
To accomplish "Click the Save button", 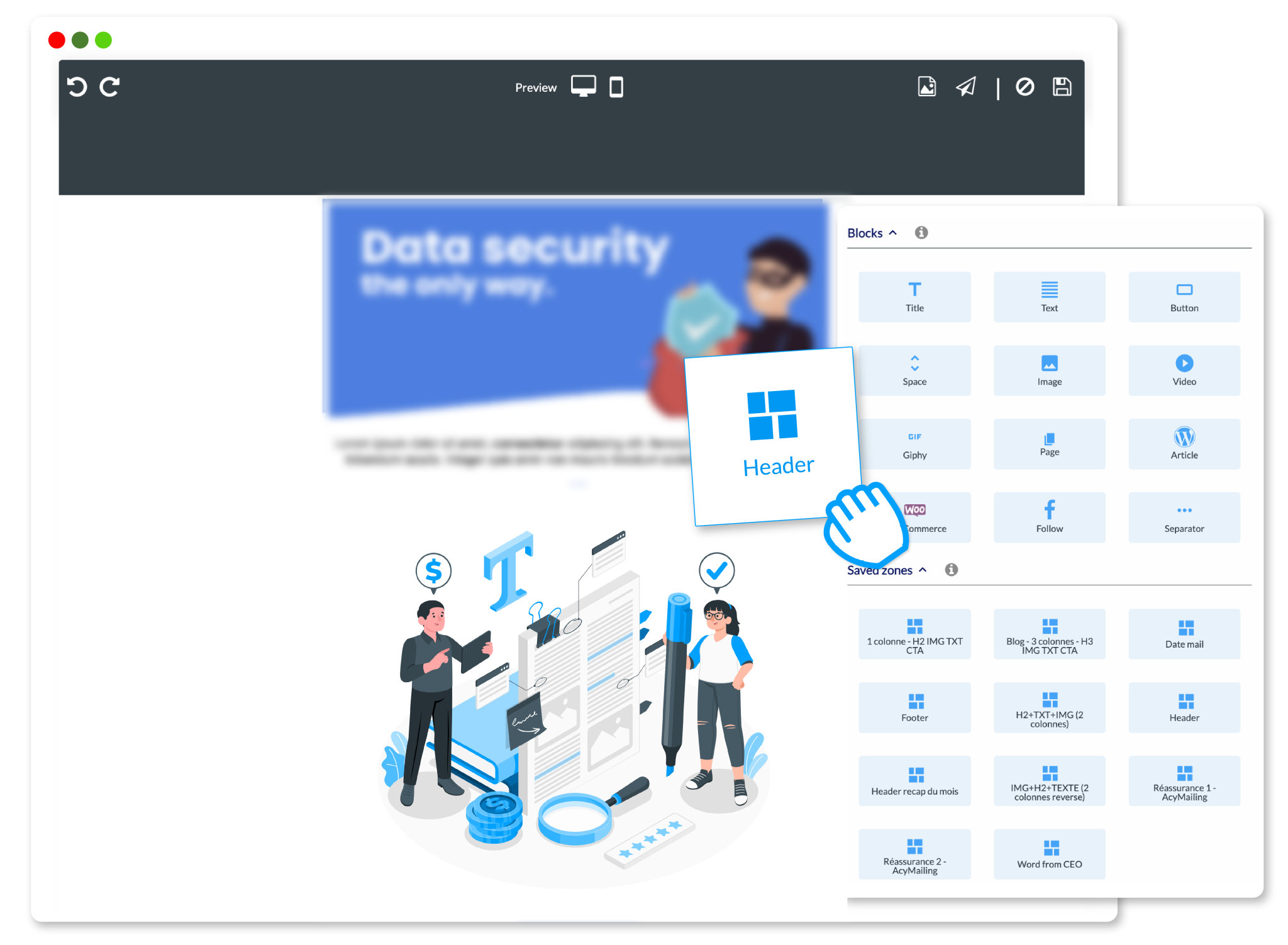I will point(1062,85).
